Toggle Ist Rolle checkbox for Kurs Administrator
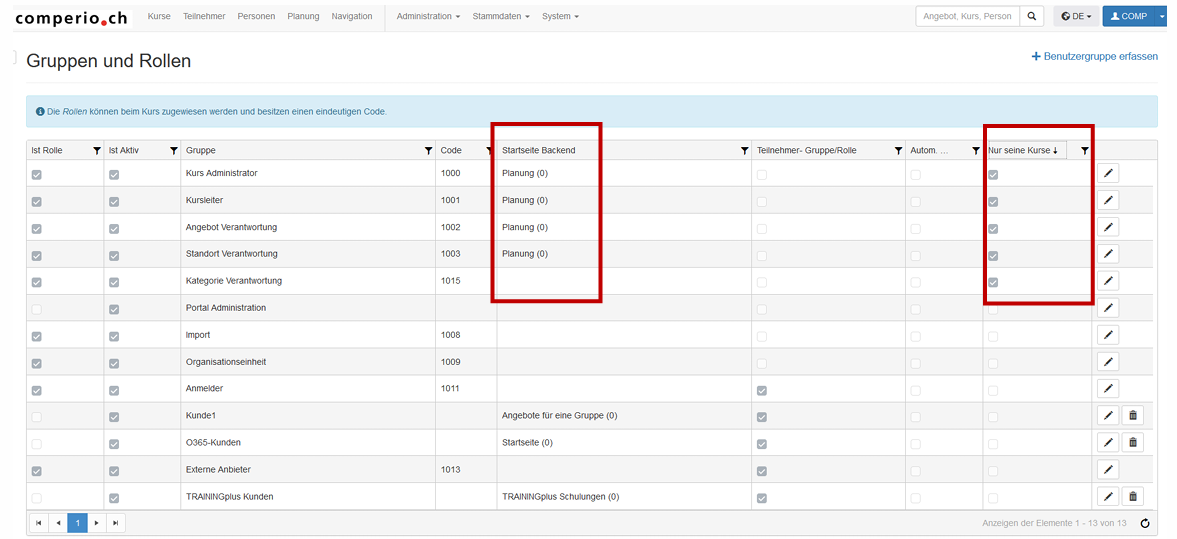This screenshot has width=1177, height=539. (x=37, y=174)
